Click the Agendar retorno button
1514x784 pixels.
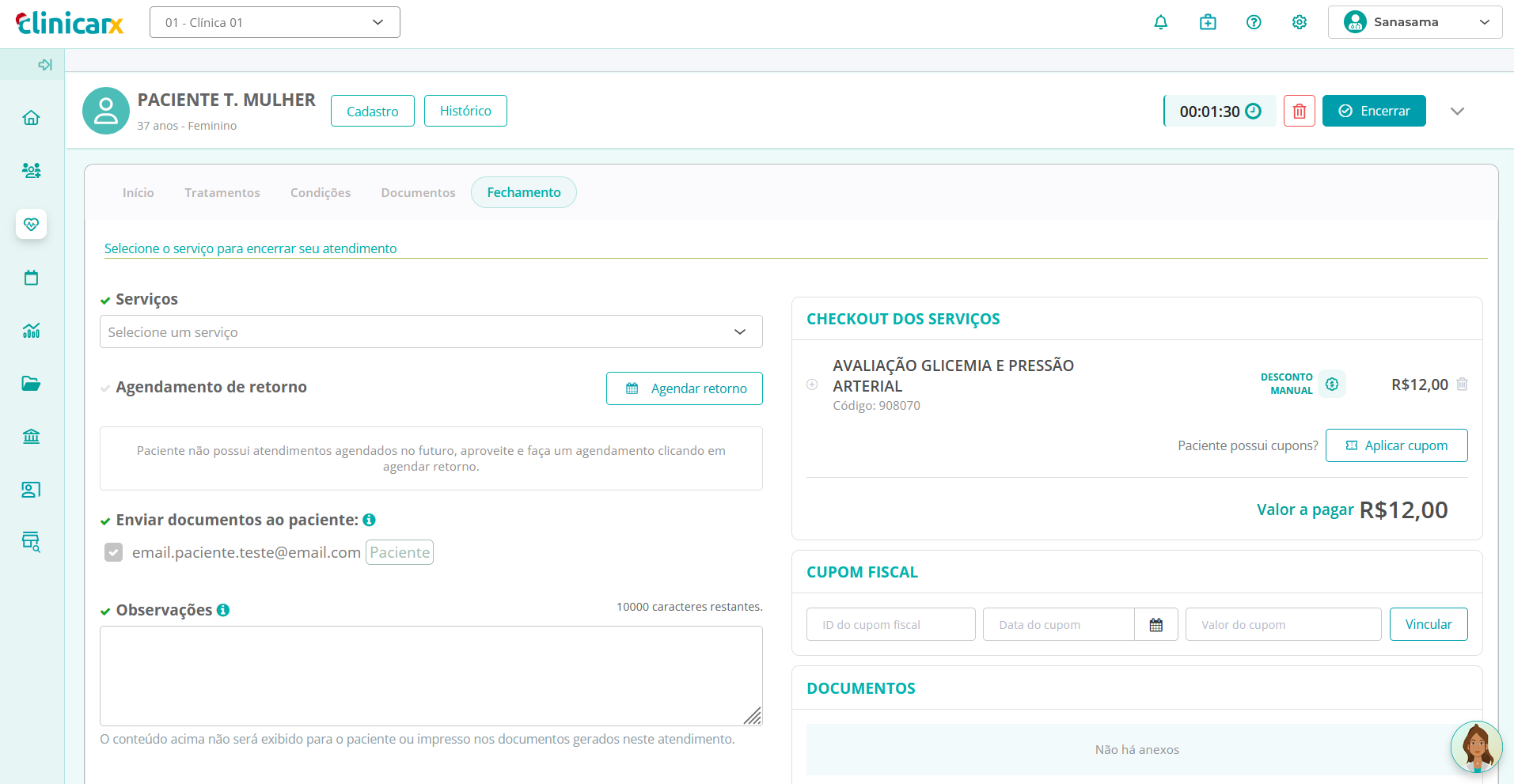point(684,388)
